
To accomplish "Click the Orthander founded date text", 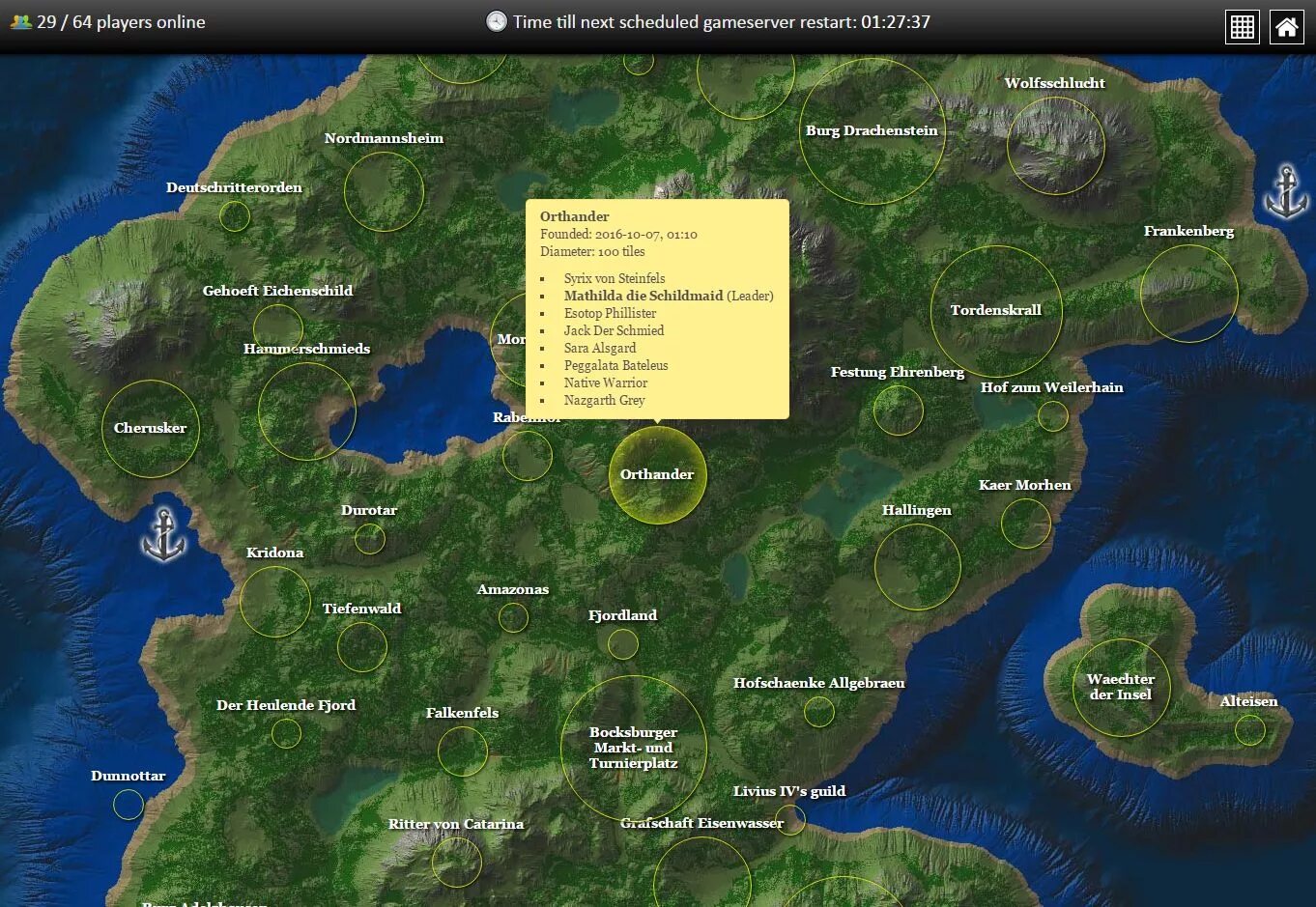I will pos(618,234).
